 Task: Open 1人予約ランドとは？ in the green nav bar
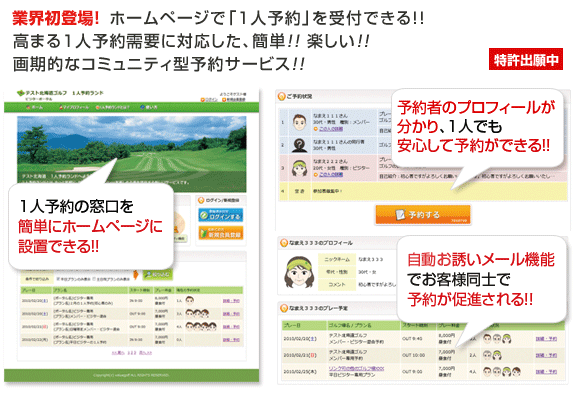(113, 107)
